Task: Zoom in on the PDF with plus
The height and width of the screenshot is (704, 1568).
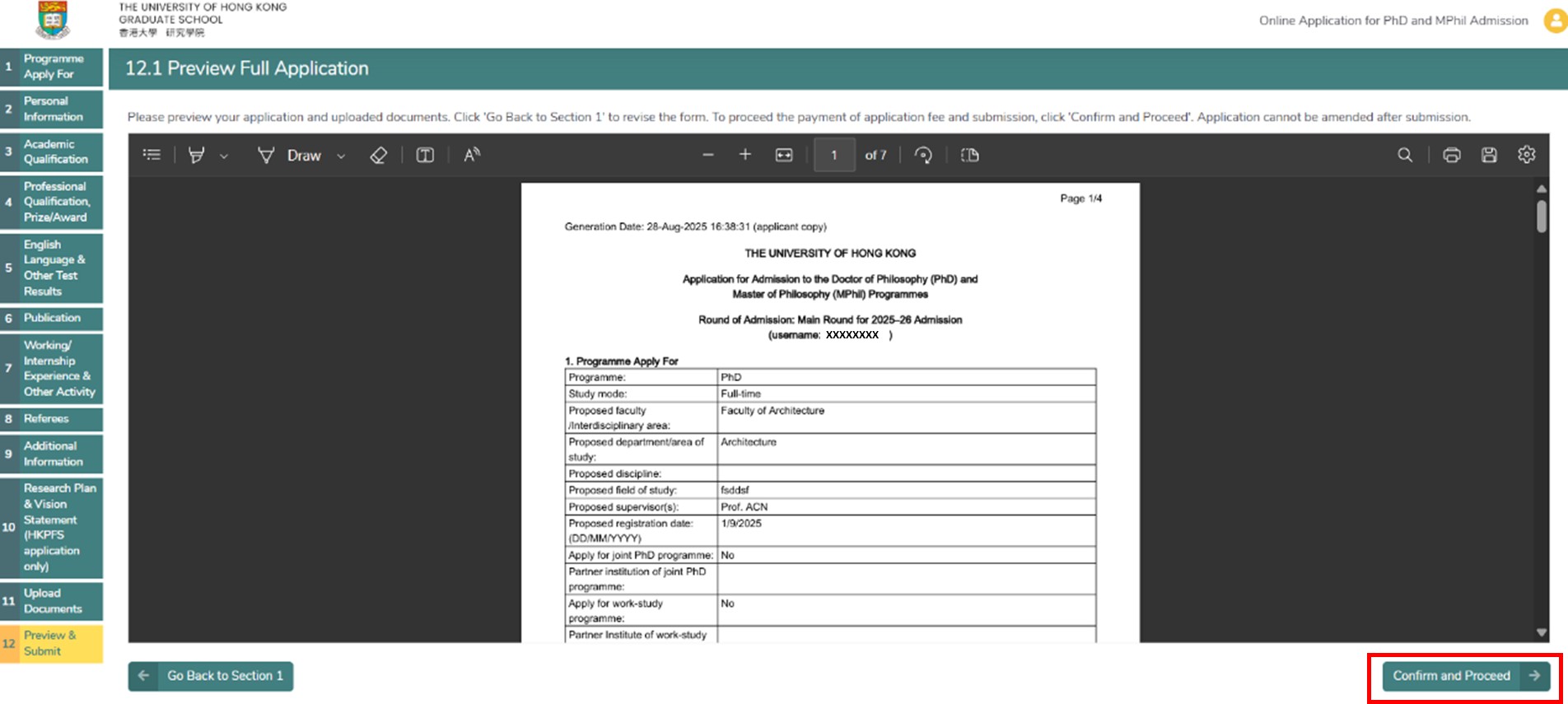Action: [744, 155]
